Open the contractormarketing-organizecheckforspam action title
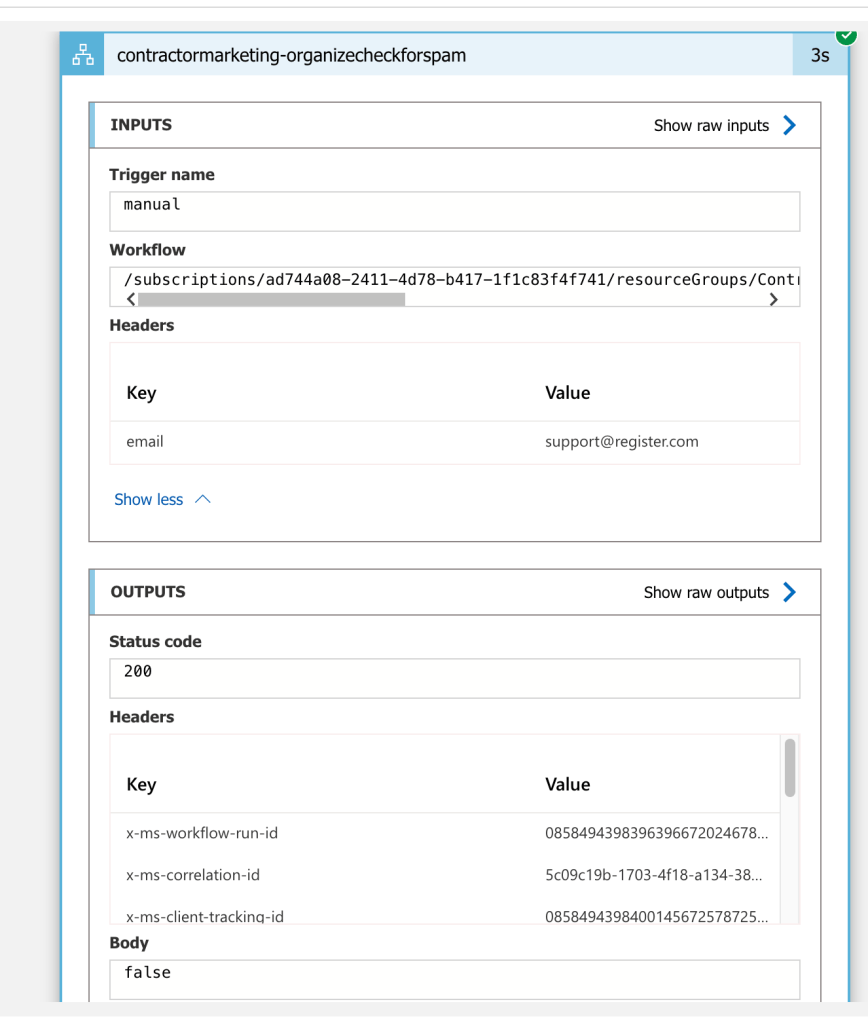The image size is (868, 1023). [291, 55]
